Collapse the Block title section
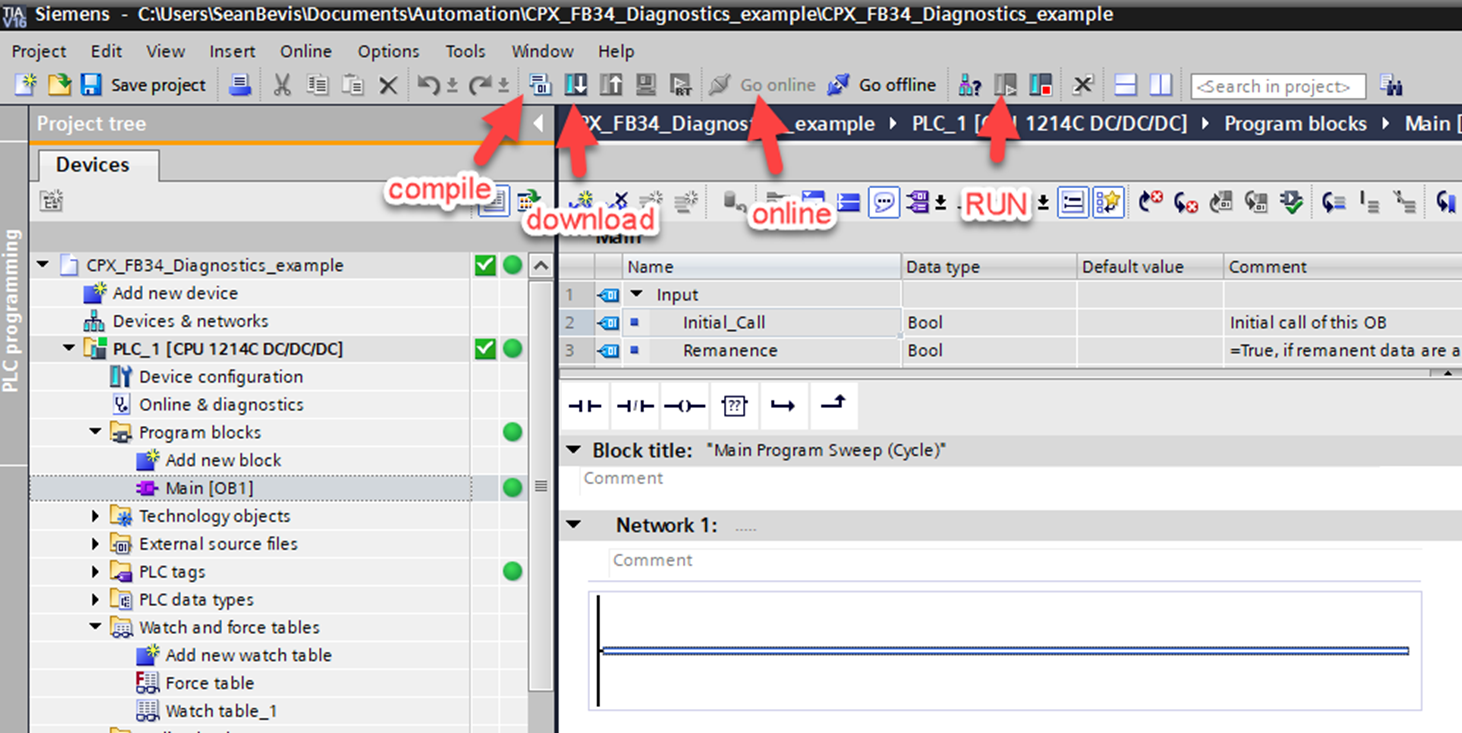Screen dimensions: 1462x733 coord(573,450)
